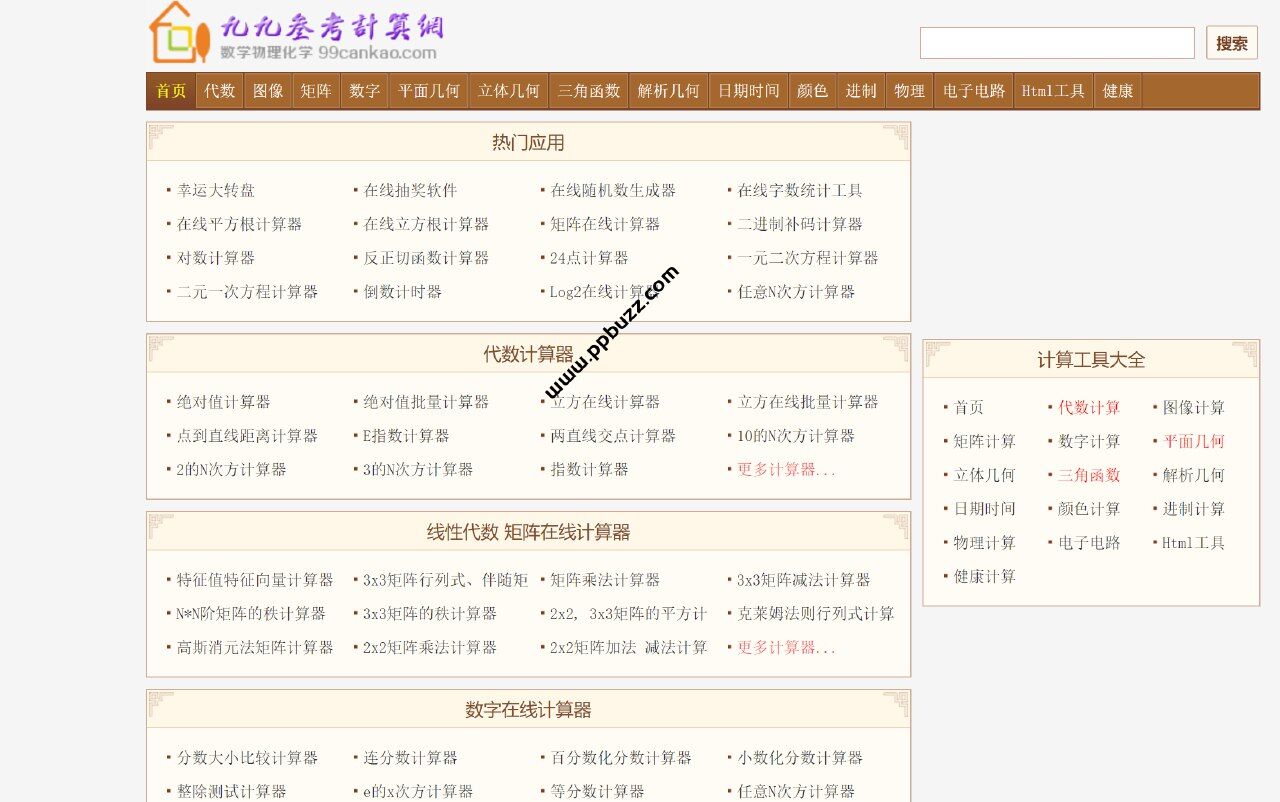Click 平面几何 in 计算工具大全 sidebar
Viewport: 1280px width, 802px height.
point(1193,441)
